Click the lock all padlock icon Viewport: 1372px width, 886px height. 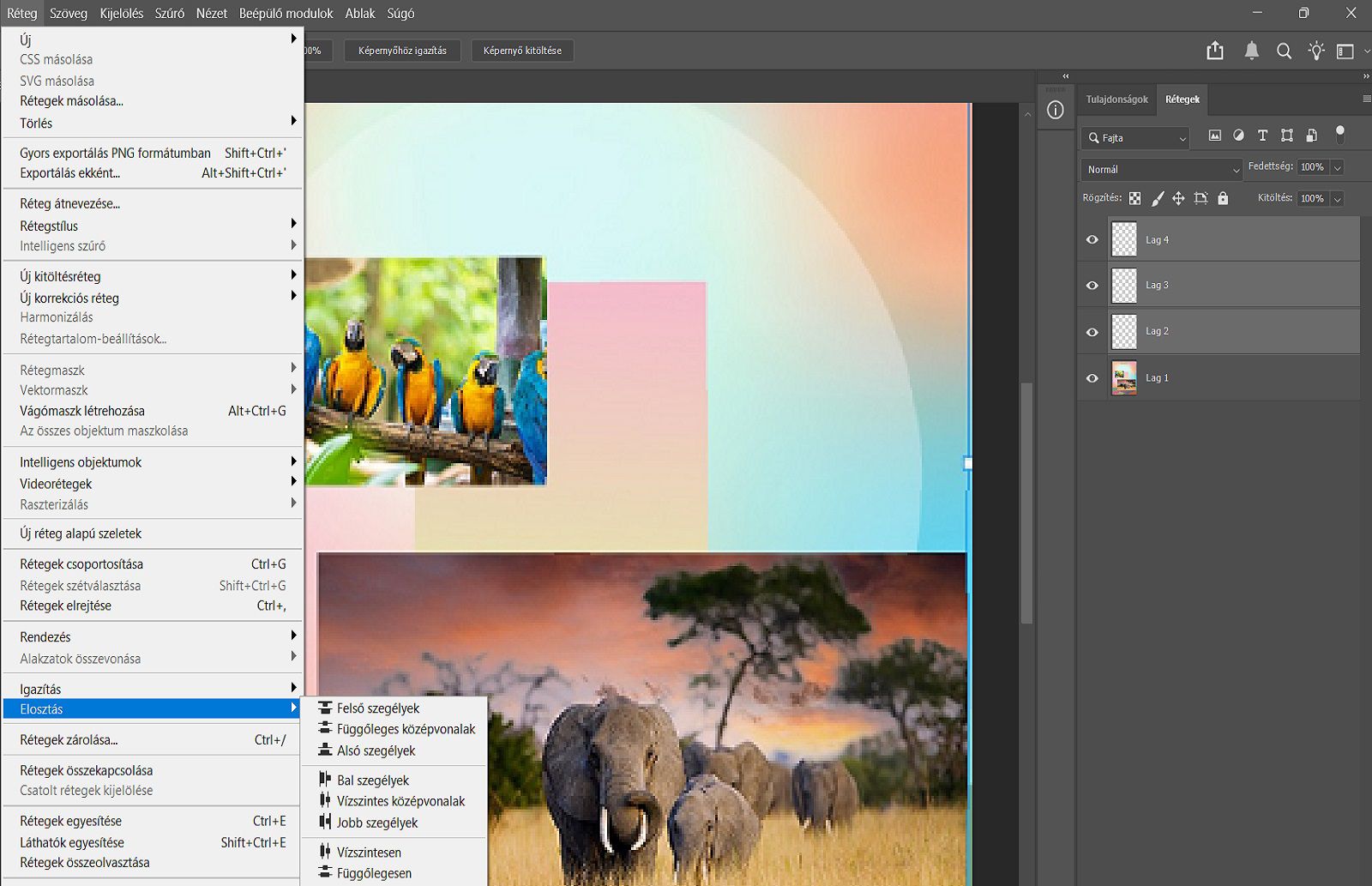coord(1223,198)
